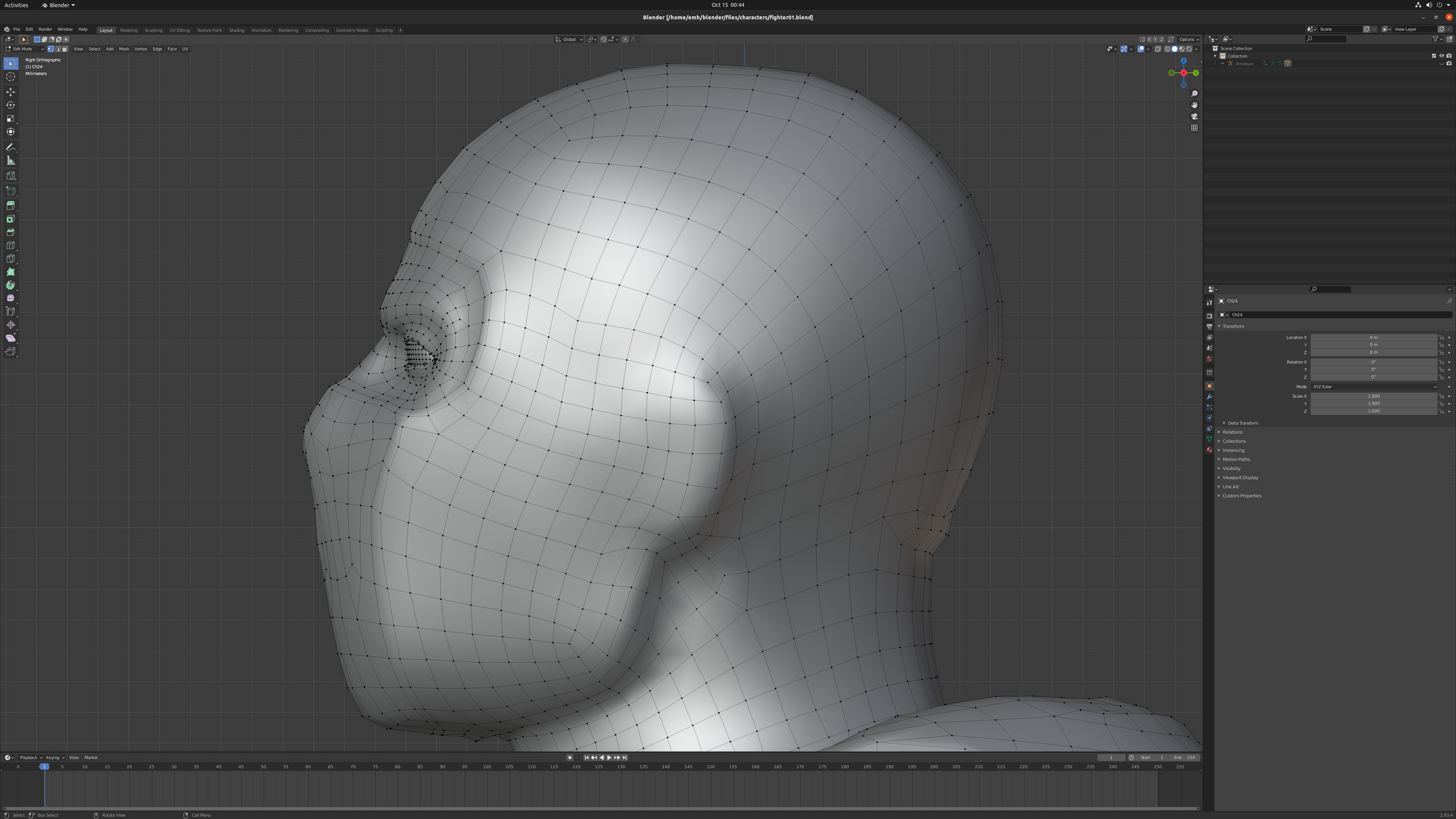Select the Shear tool

coord(11,338)
